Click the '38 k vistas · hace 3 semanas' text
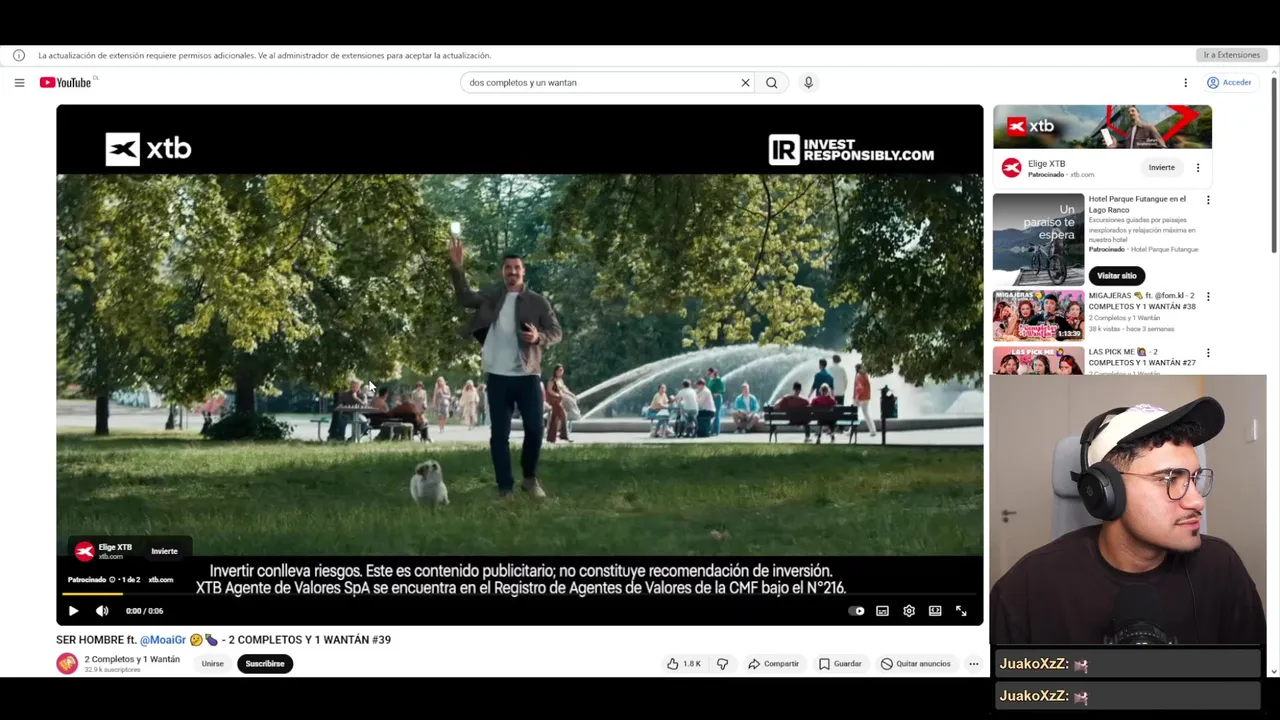 1130,329
